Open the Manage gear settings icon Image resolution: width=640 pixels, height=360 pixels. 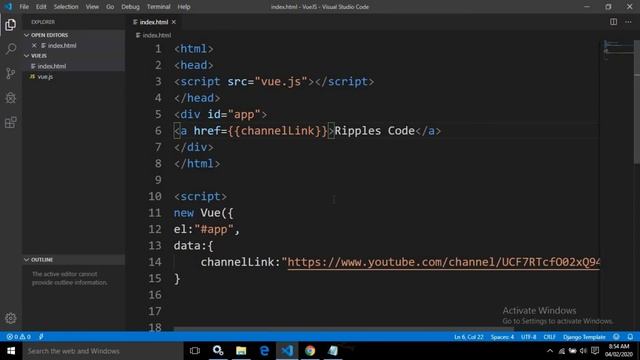click(11, 318)
